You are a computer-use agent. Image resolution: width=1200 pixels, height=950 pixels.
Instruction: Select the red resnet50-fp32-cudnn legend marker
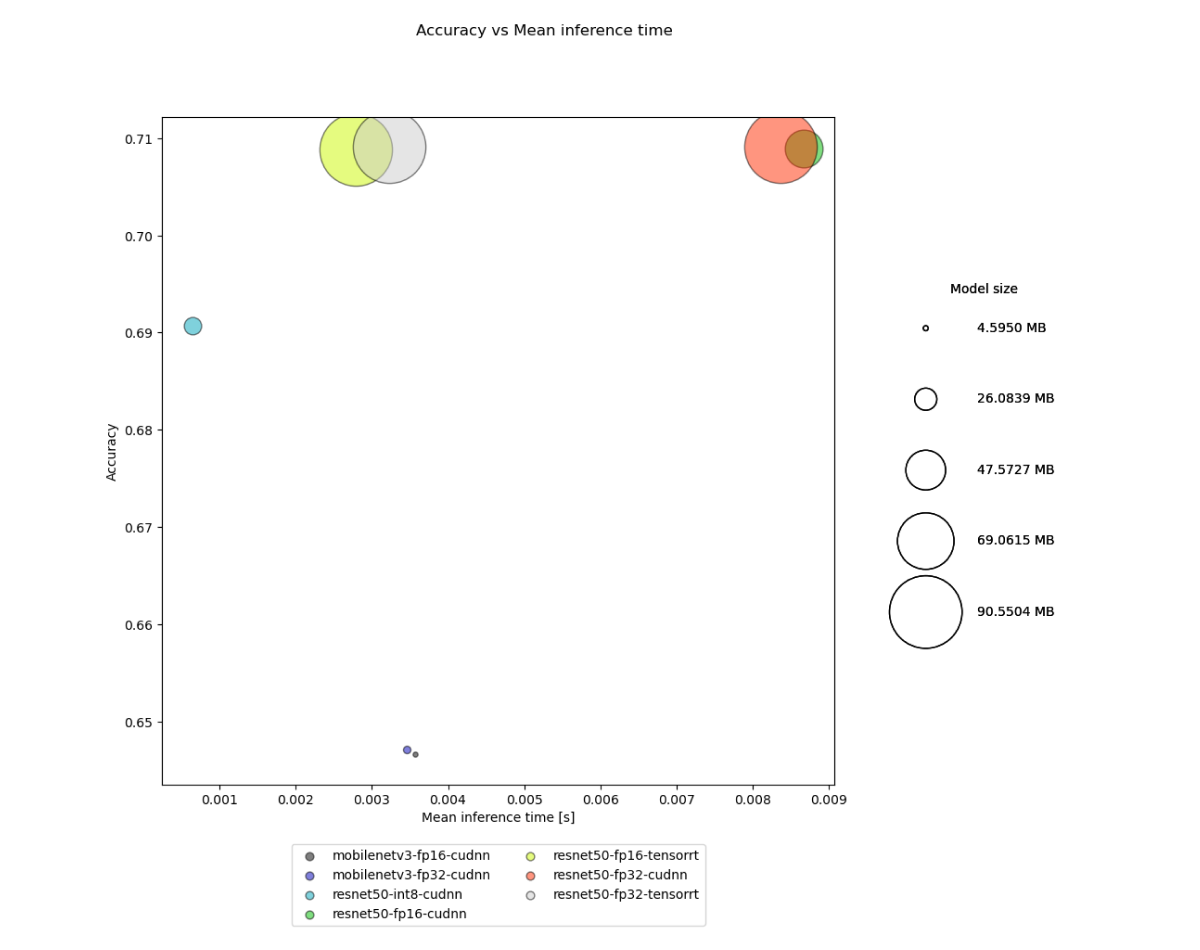(x=531, y=875)
